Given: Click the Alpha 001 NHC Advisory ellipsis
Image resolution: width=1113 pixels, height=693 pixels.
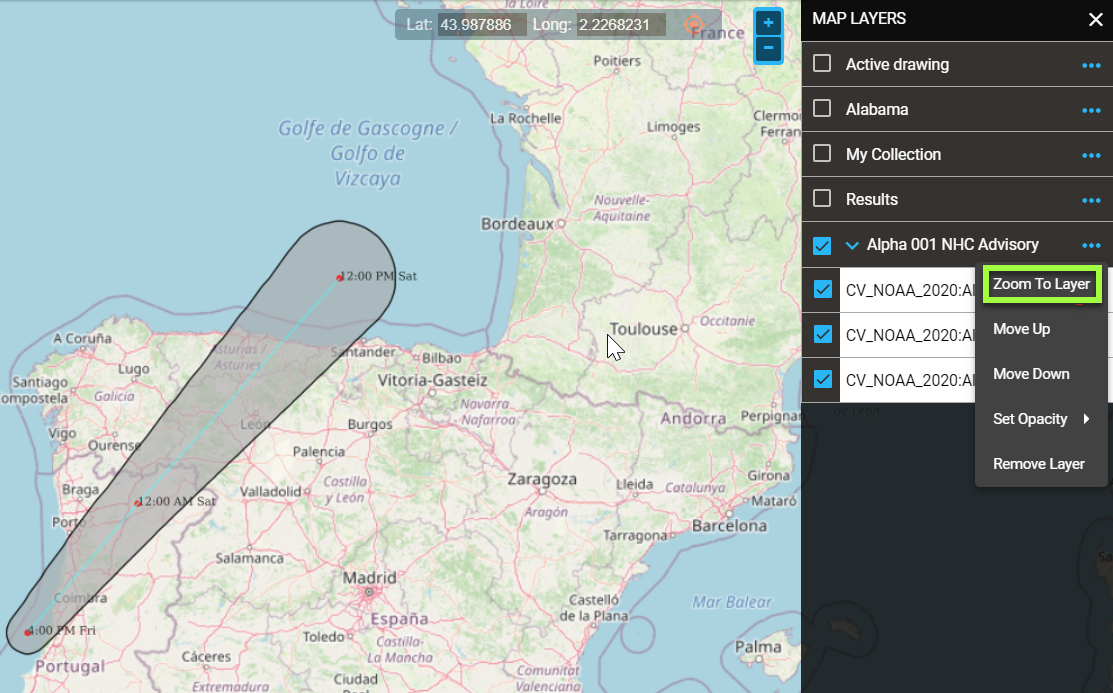Looking at the screenshot, I should click(x=1091, y=245).
